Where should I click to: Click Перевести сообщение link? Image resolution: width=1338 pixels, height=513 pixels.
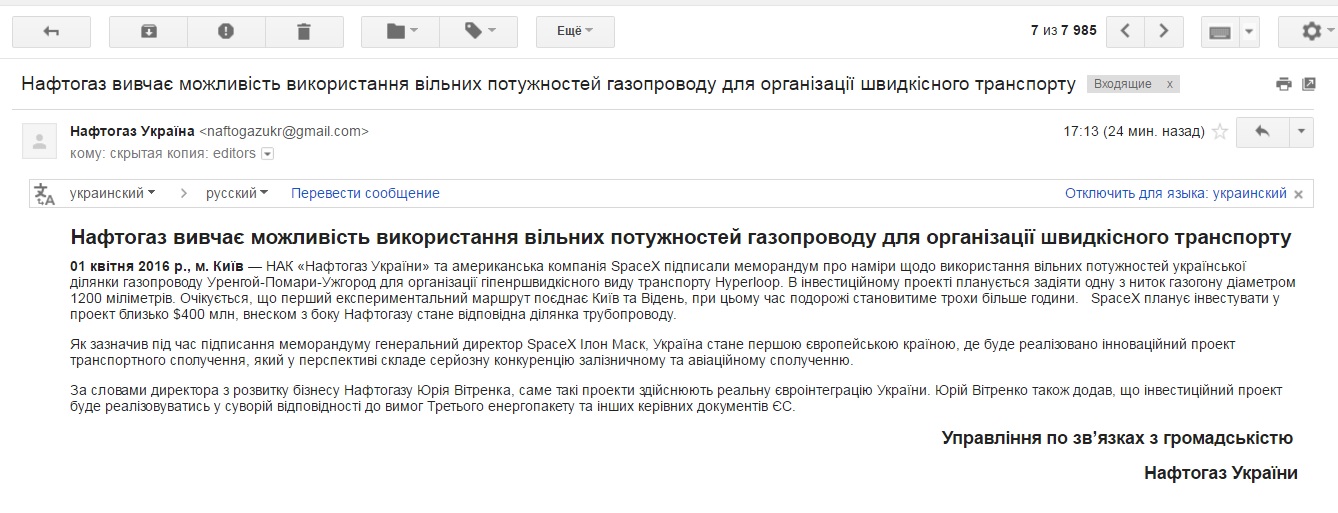tap(365, 193)
